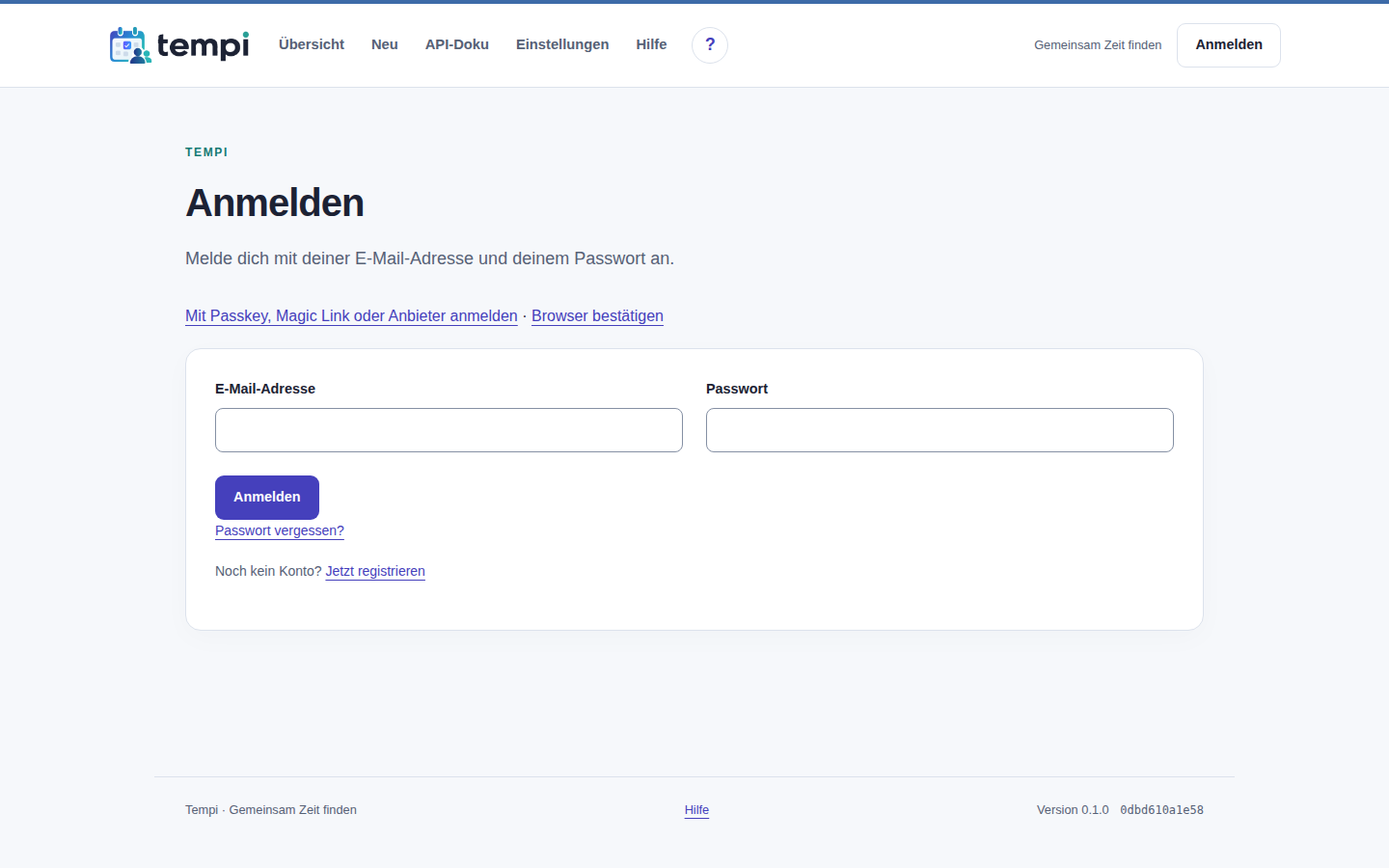The width and height of the screenshot is (1389, 868).
Task: Open the Übersicht menu item
Action: 312,44
